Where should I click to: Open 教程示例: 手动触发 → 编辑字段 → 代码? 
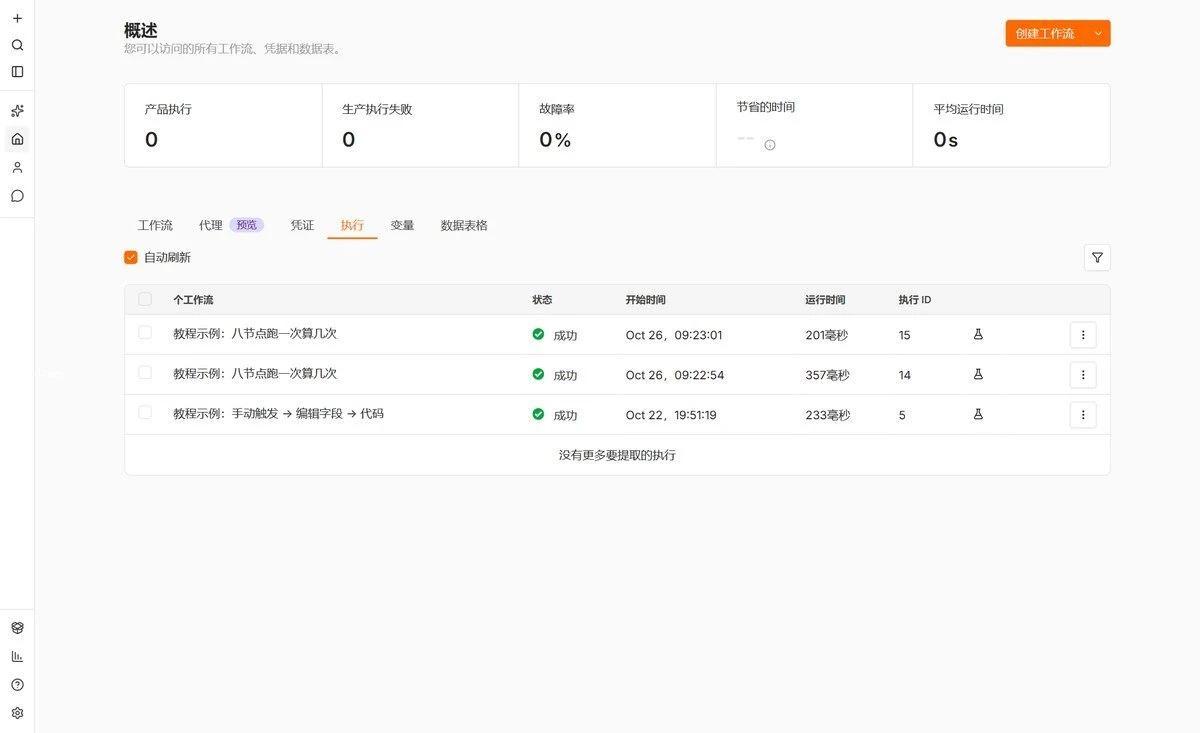(x=278, y=413)
